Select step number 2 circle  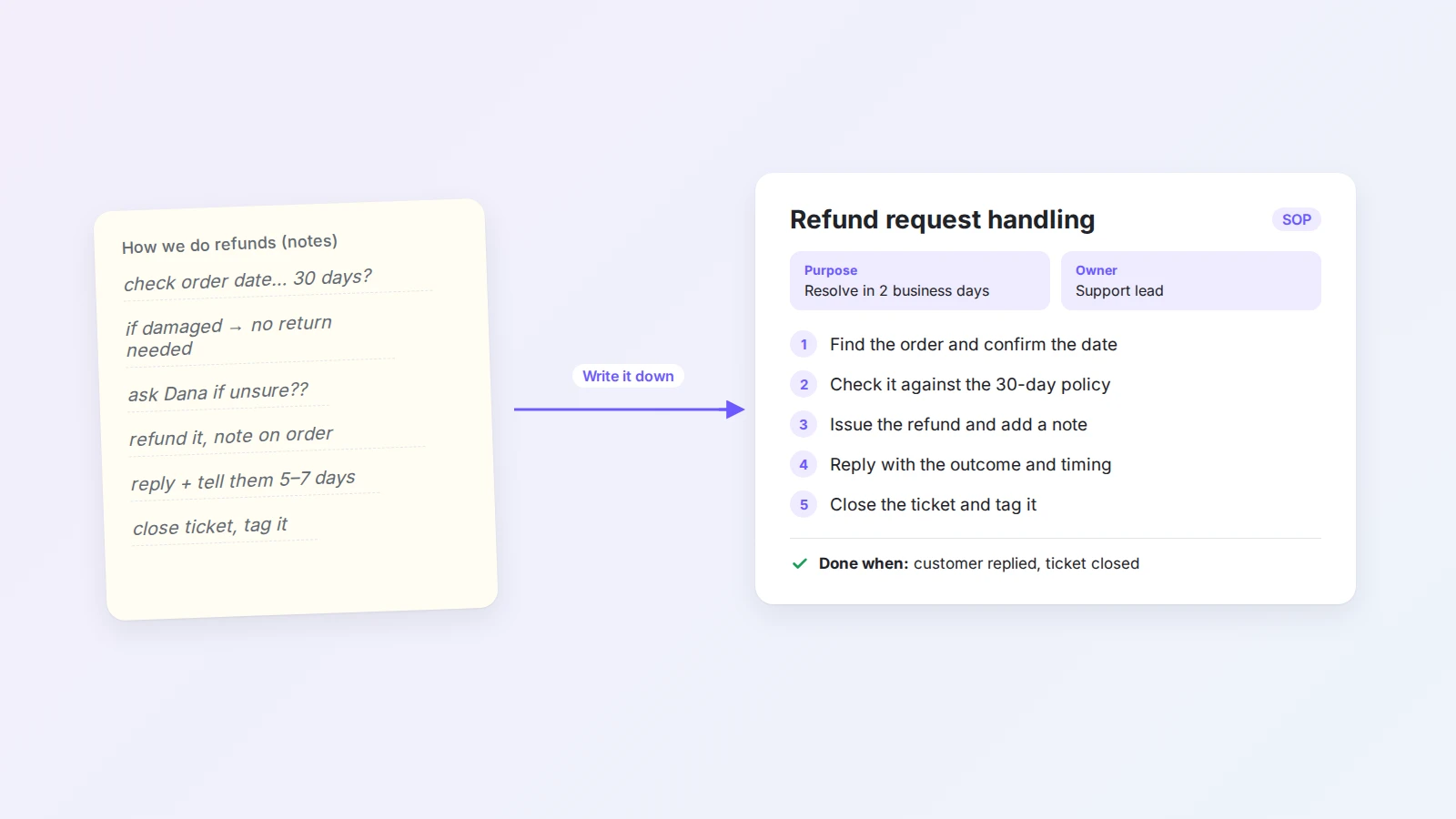[804, 384]
